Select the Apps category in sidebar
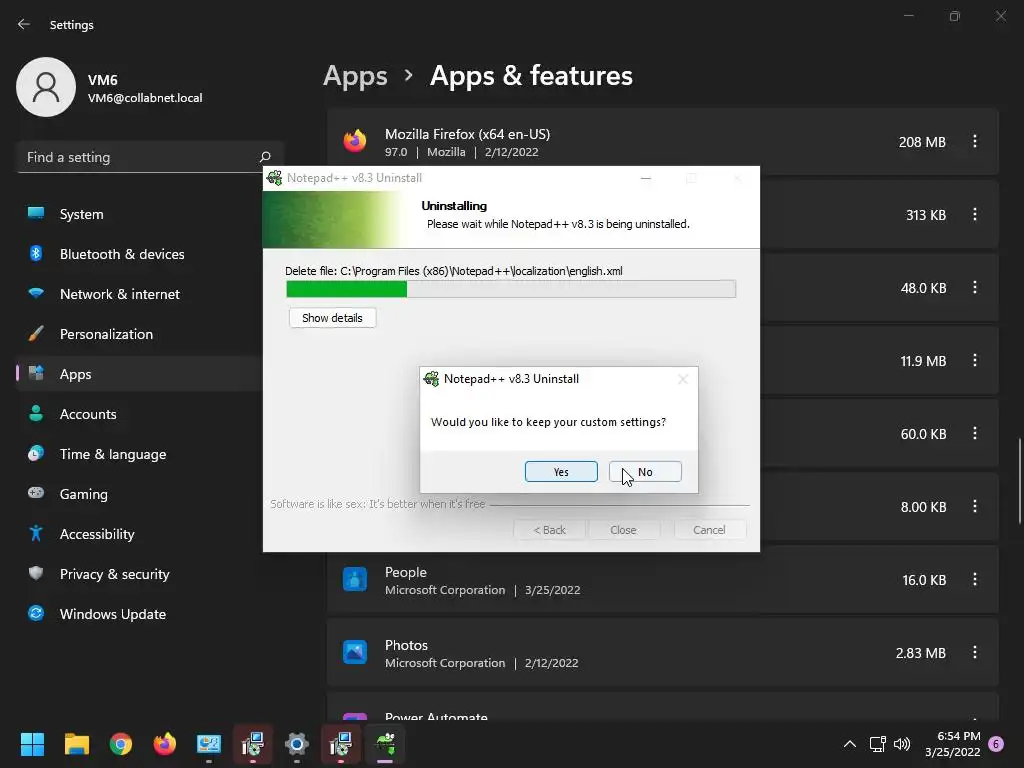Screen dimensions: 1024x768 click(x=140, y=374)
